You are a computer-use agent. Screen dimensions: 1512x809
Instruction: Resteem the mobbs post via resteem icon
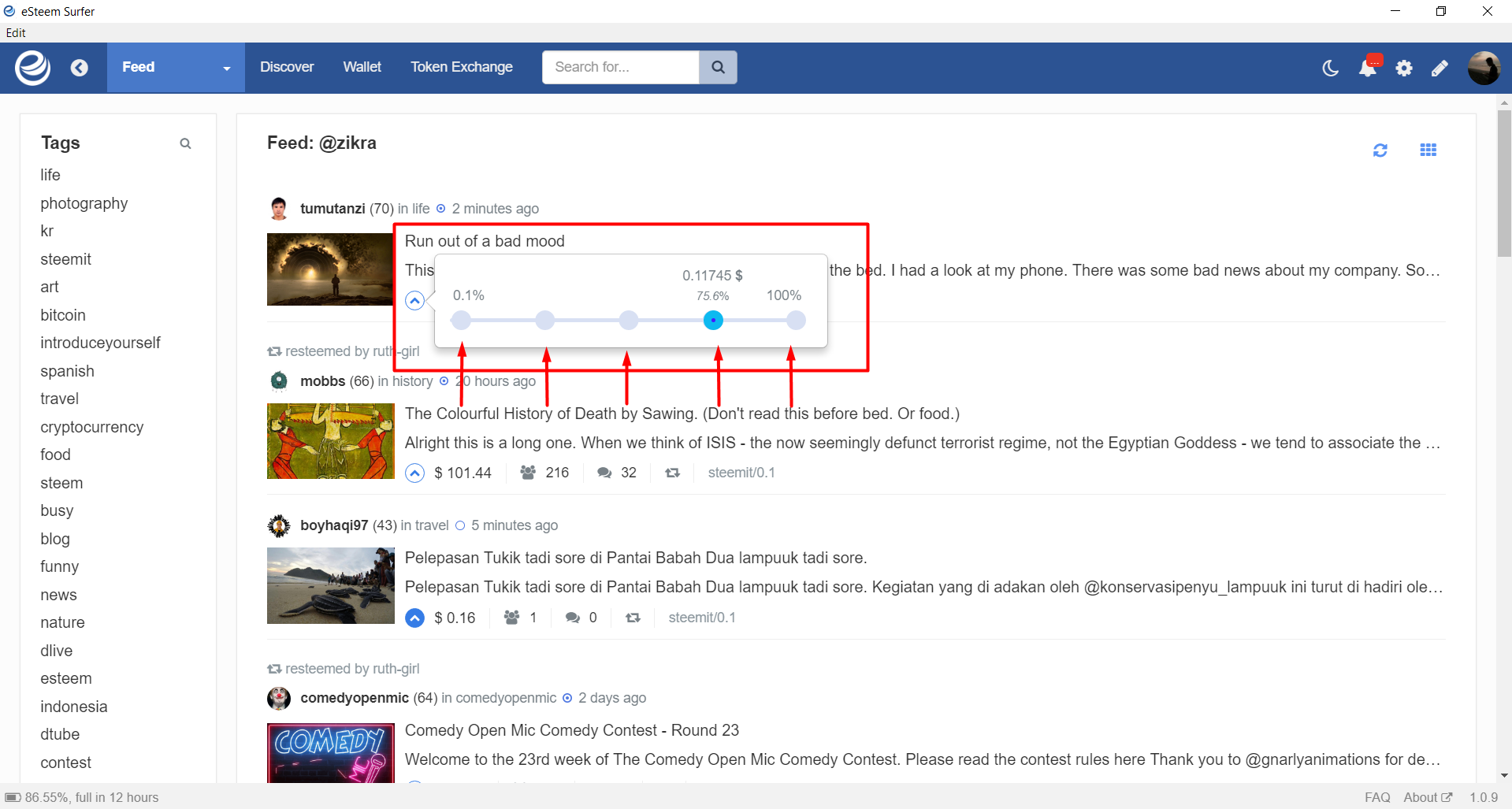coord(672,473)
